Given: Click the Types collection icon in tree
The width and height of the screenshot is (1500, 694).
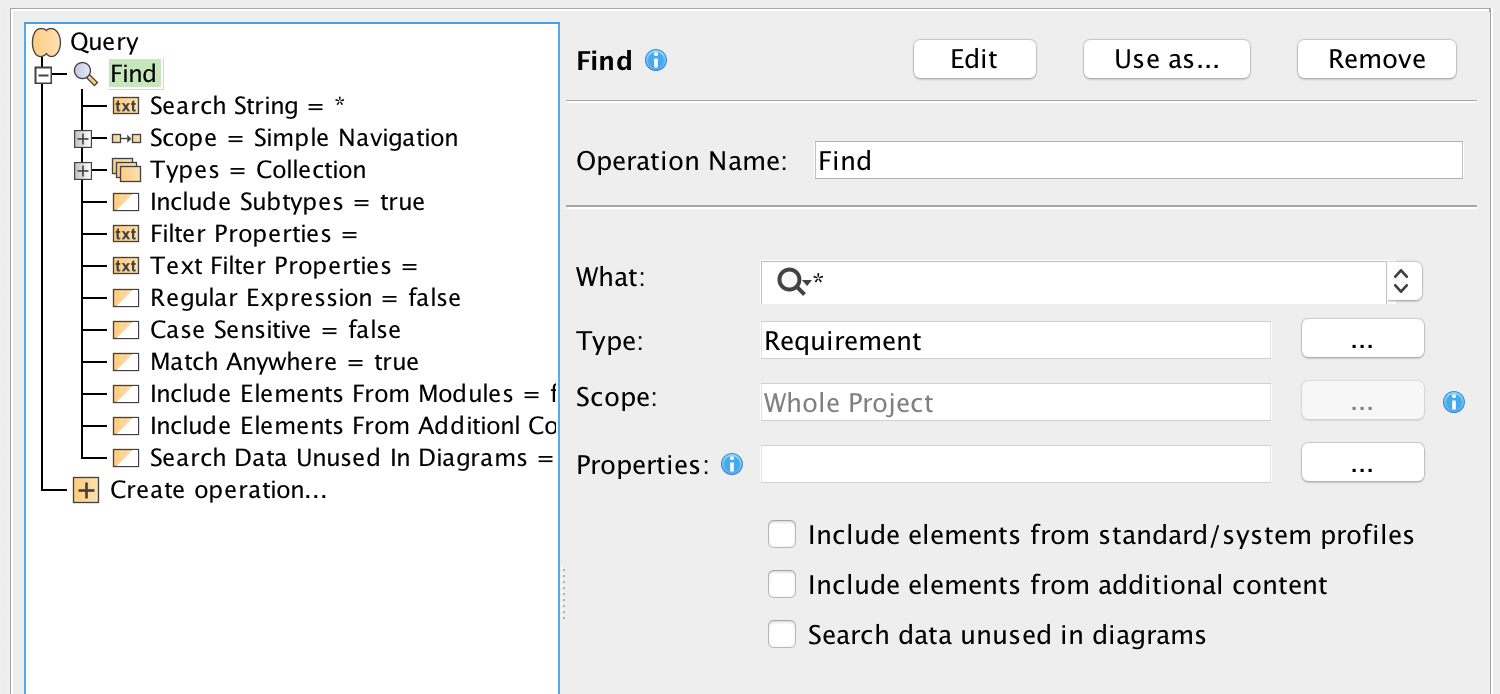Looking at the screenshot, I should click(x=125, y=170).
